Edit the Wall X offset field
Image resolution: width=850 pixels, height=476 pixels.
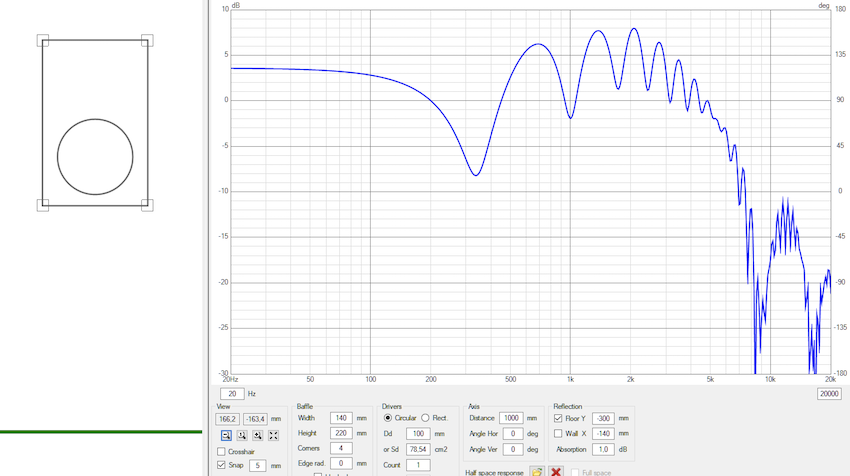603,434
